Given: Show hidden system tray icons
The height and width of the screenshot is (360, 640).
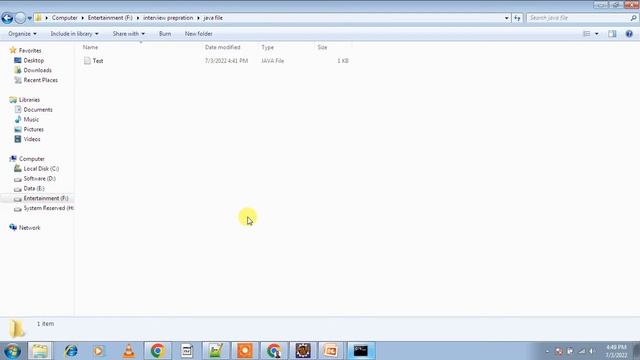Looking at the screenshot, I should (547, 351).
